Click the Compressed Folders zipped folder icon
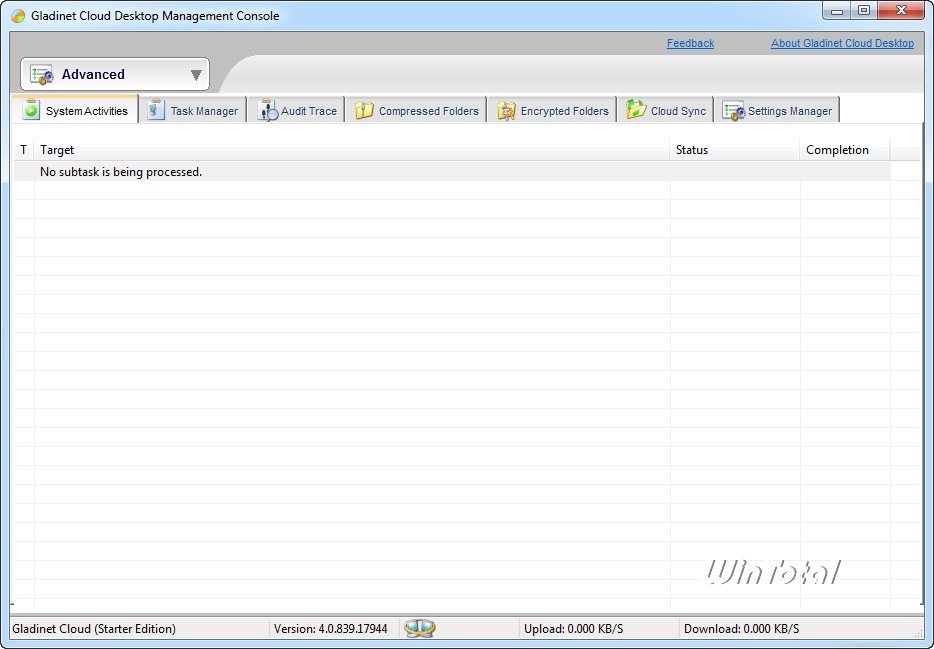The height and width of the screenshot is (649, 934). [364, 111]
